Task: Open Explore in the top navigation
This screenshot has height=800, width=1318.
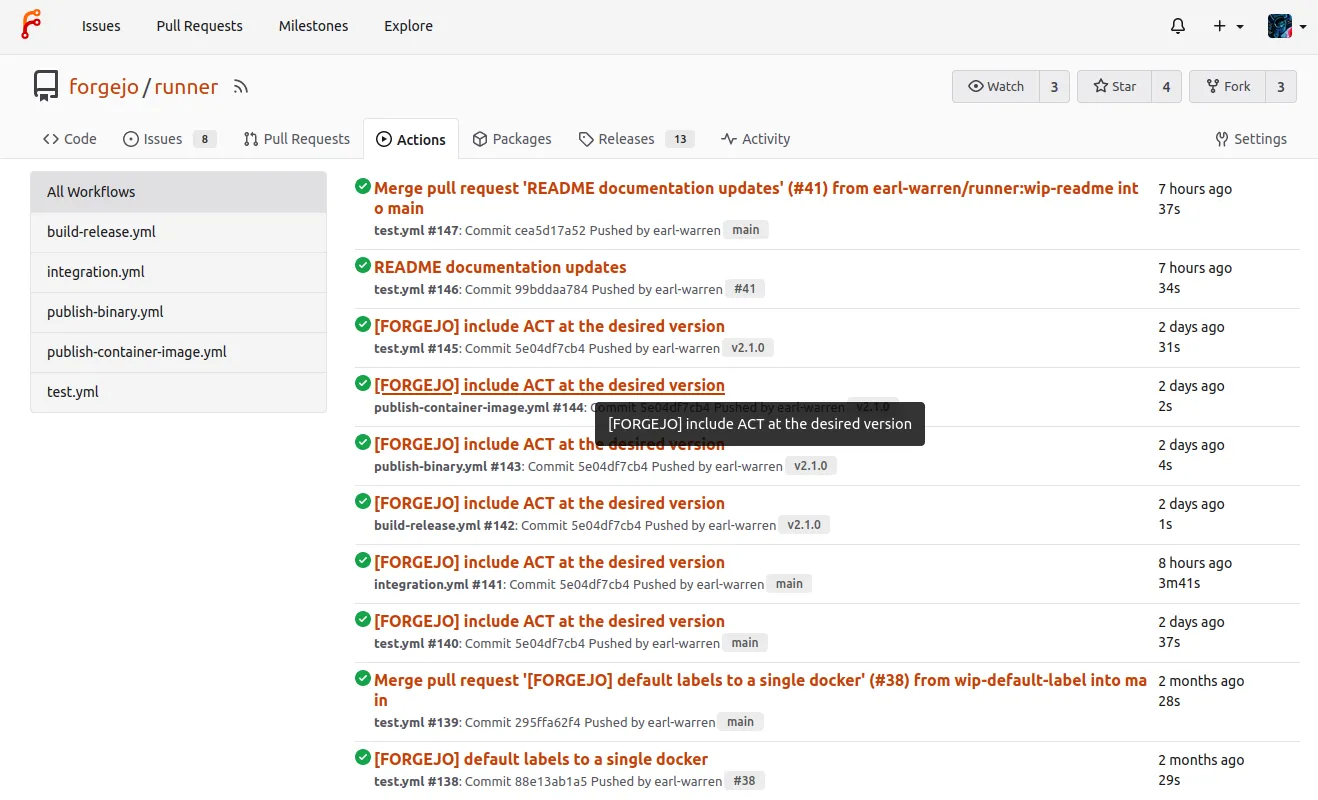Action: [408, 25]
